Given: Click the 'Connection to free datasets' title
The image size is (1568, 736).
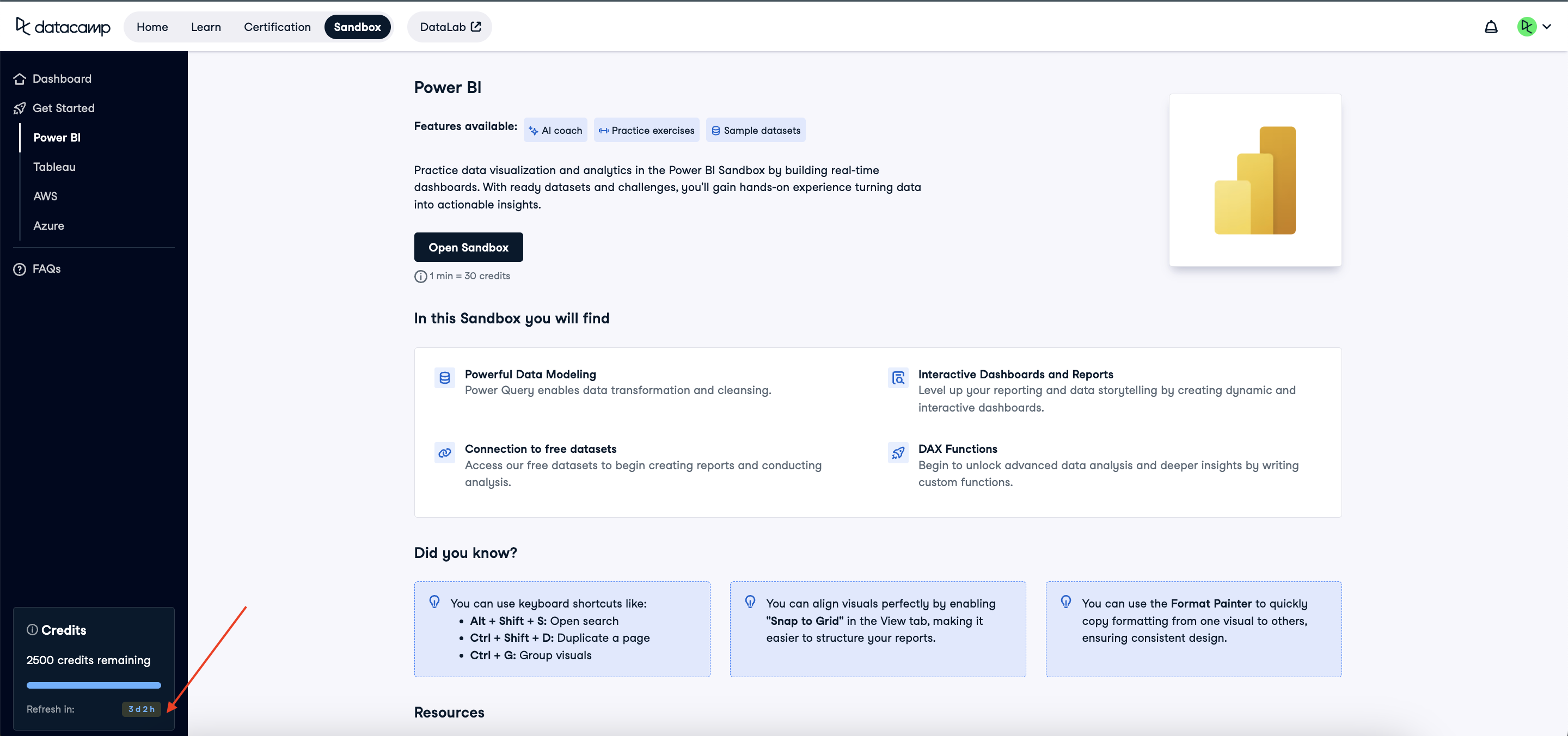Looking at the screenshot, I should [x=541, y=449].
